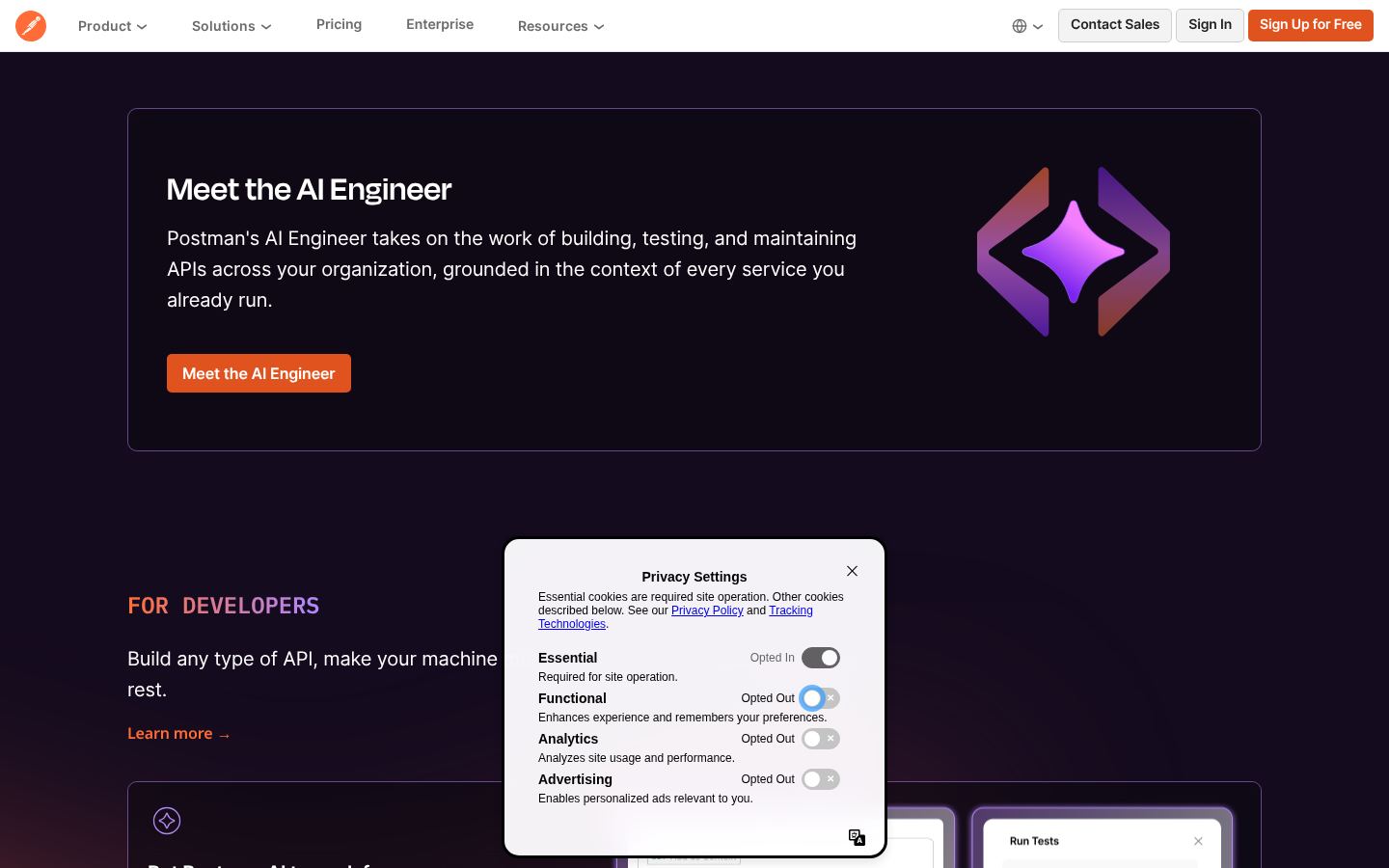Expand the Resources menu
The image size is (1389, 868).
click(561, 26)
